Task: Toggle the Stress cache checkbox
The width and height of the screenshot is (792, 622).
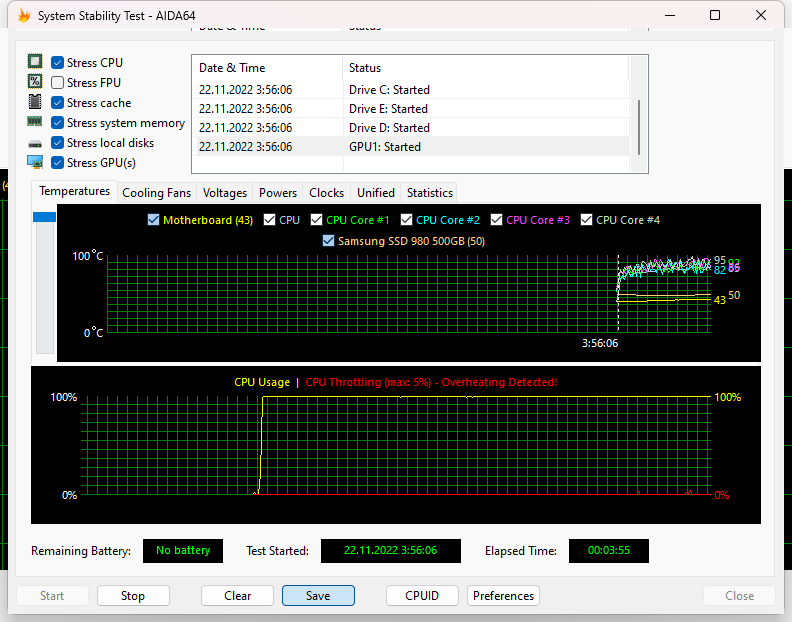Action: (x=58, y=103)
